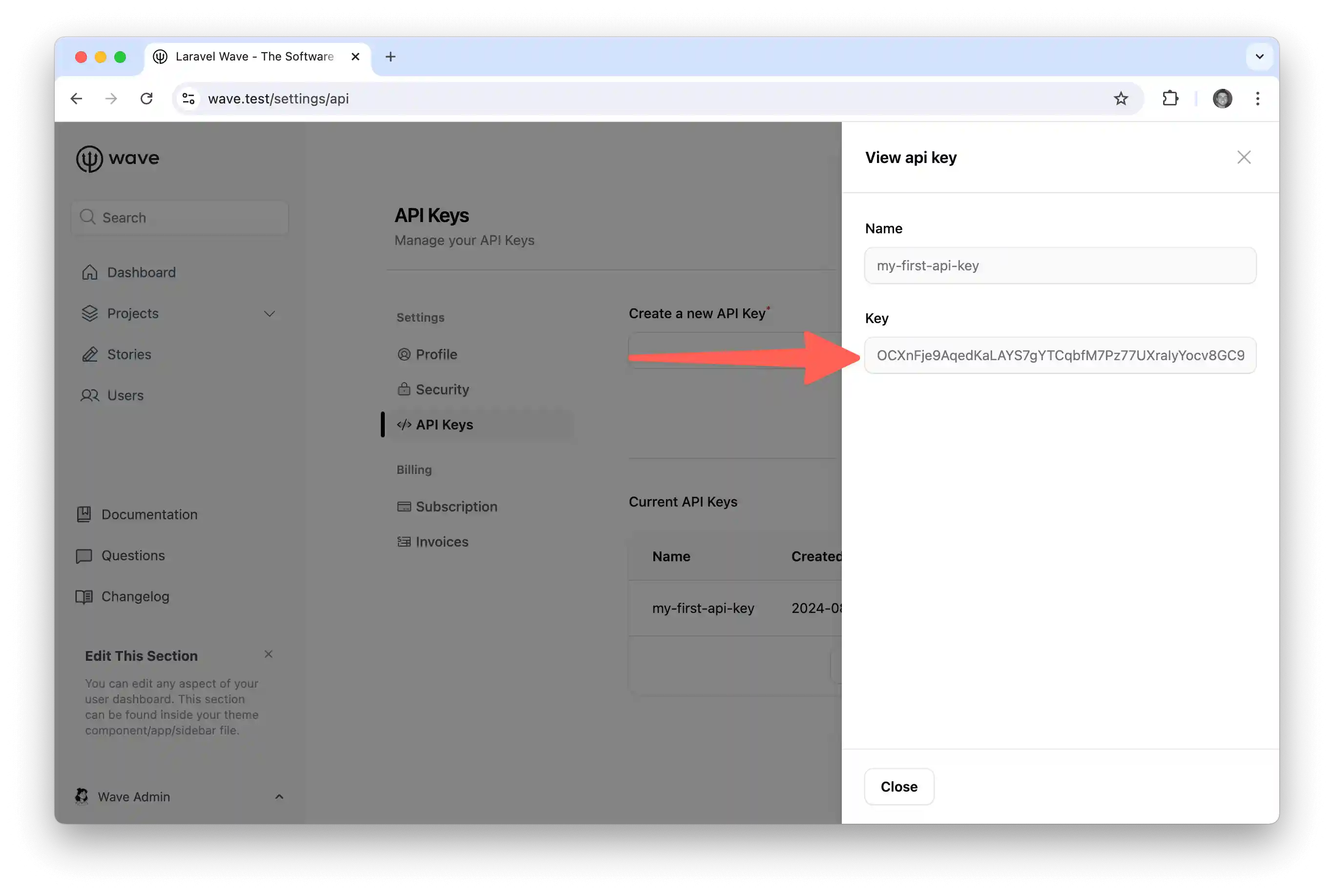Select the Security lock icon
The height and width of the screenshot is (896, 1334).
404,389
